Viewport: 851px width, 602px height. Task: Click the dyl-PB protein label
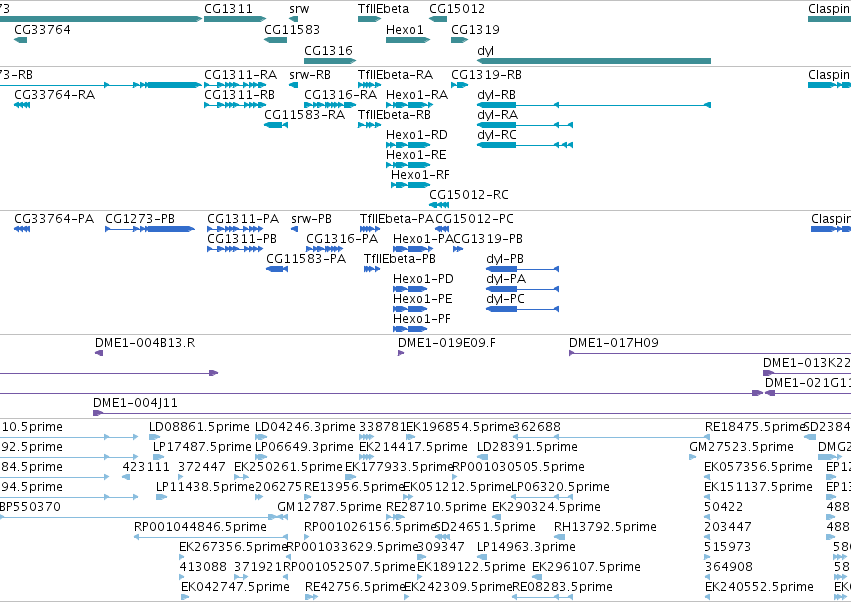click(505, 259)
